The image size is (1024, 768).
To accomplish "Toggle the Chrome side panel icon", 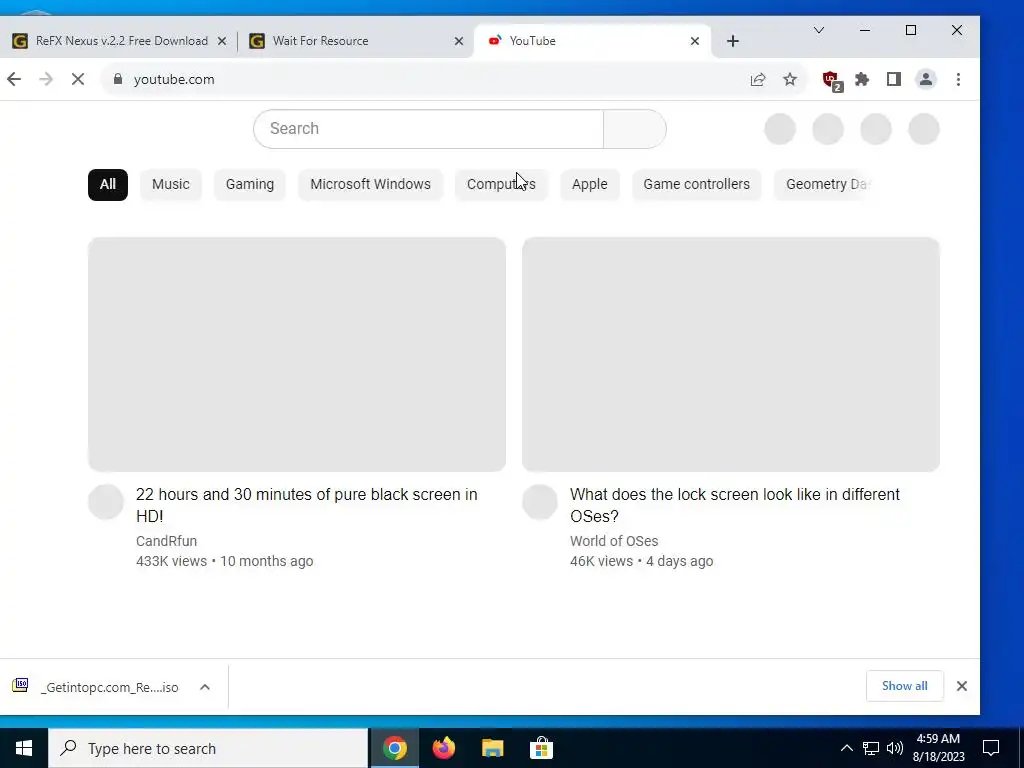I will (x=893, y=80).
